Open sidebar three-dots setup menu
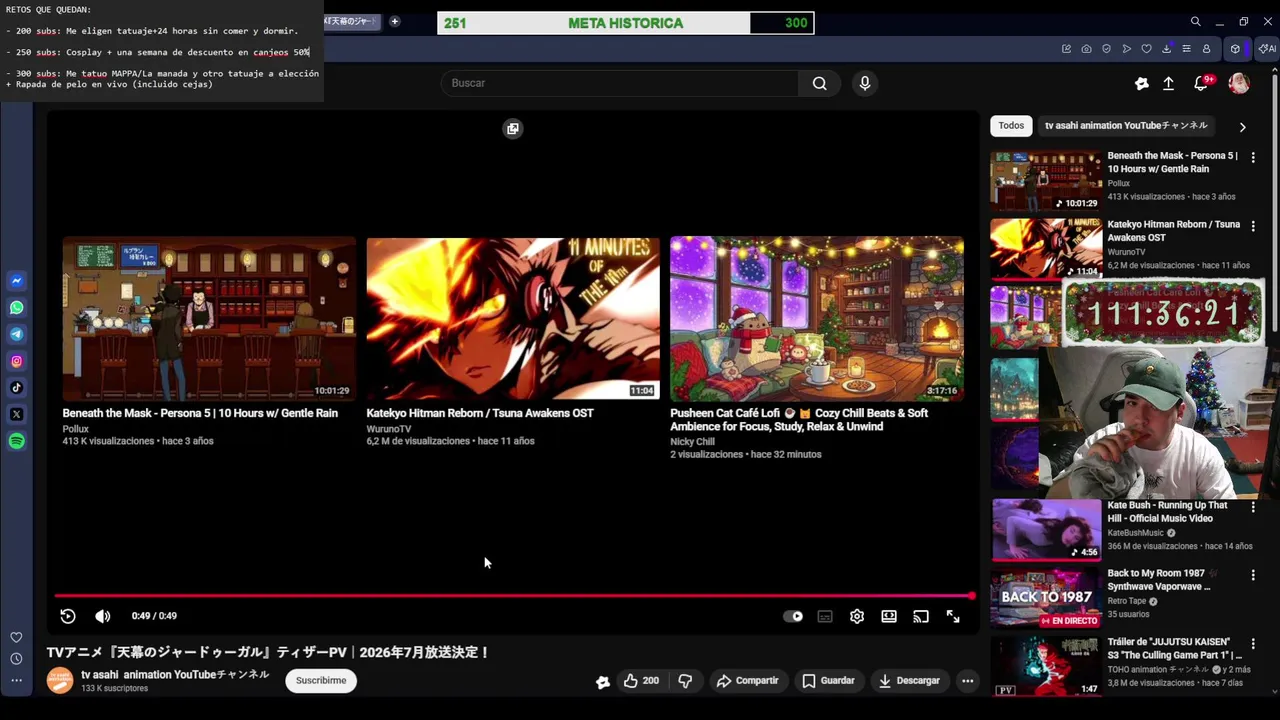The height and width of the screenshot is (720, 1280). click(x=16, y=680)
